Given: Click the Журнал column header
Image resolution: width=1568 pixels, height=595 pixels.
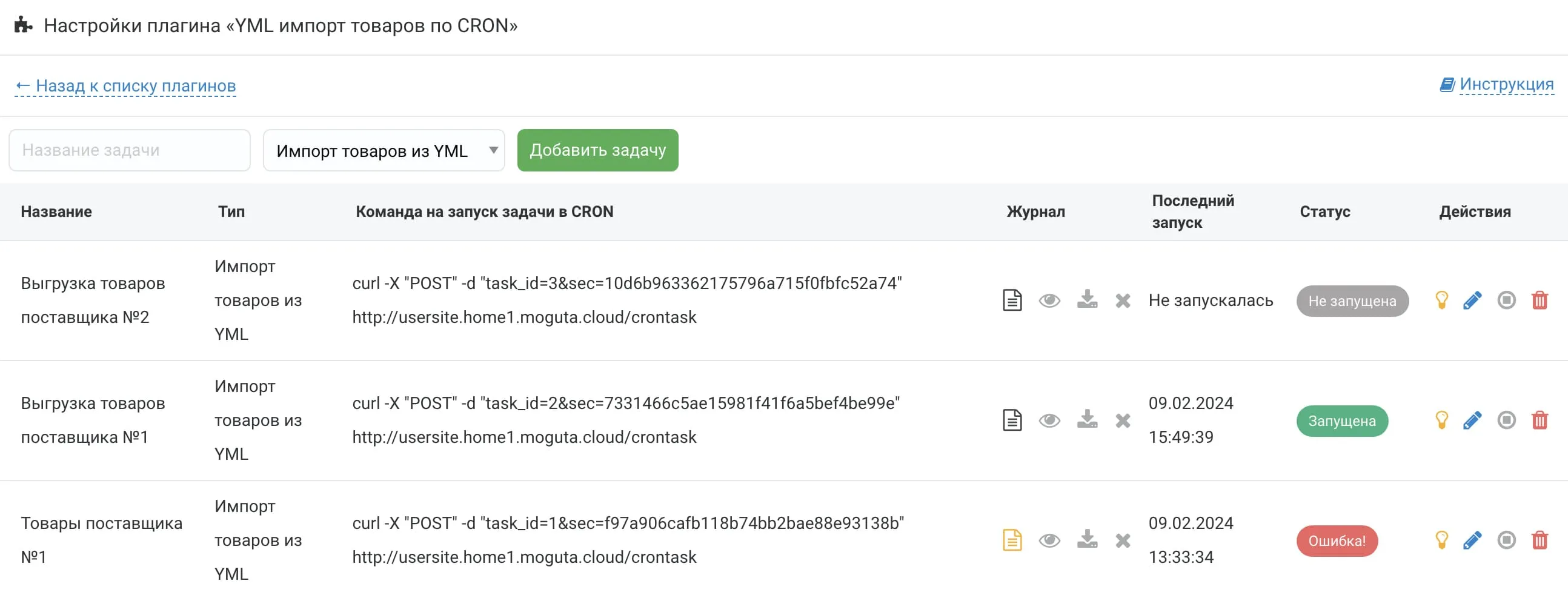Looking at the screenshot, I should coord(1035,211).
